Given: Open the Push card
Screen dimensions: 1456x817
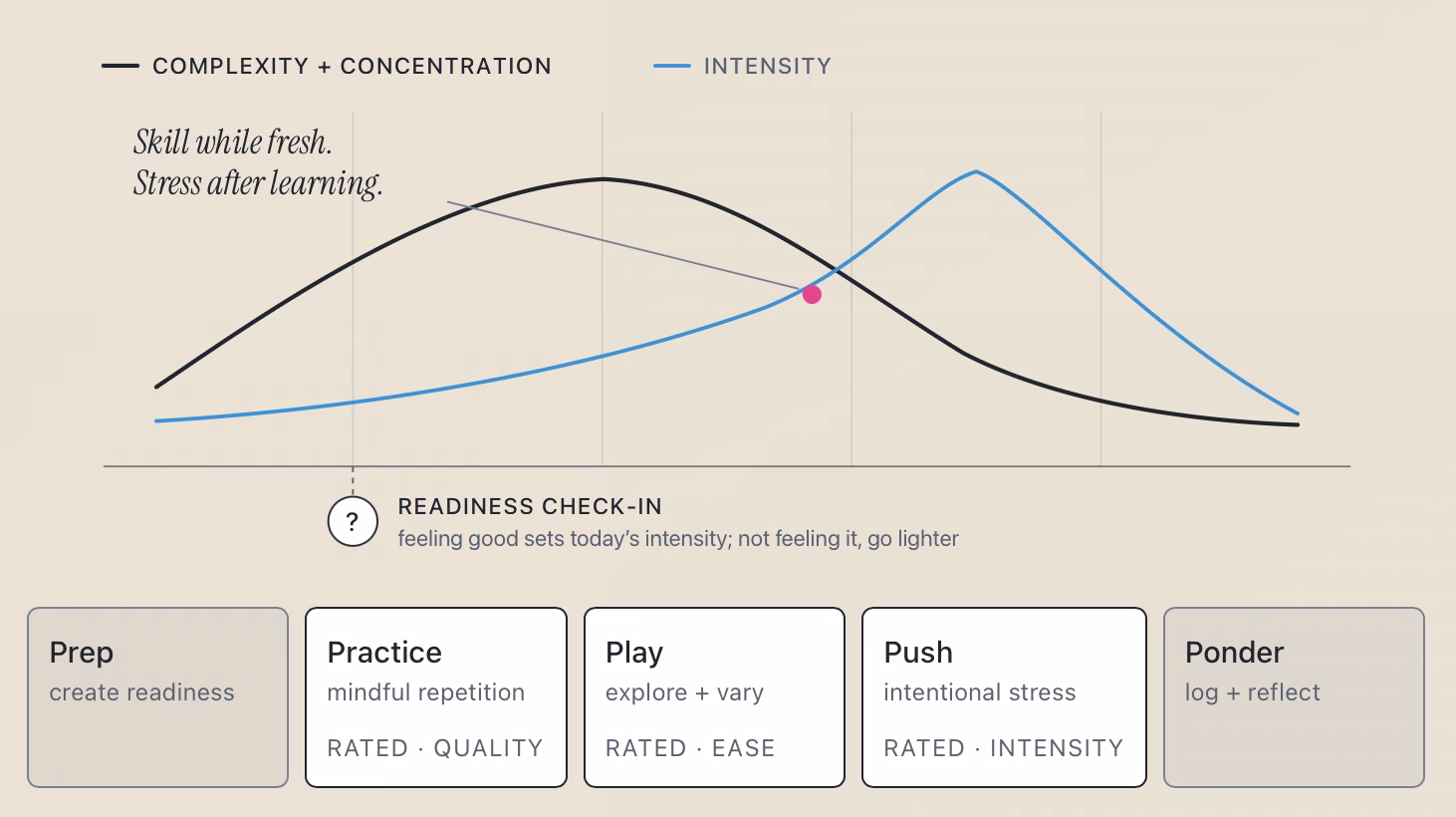Looking at the screenshot, I should tap(1004, 697).
